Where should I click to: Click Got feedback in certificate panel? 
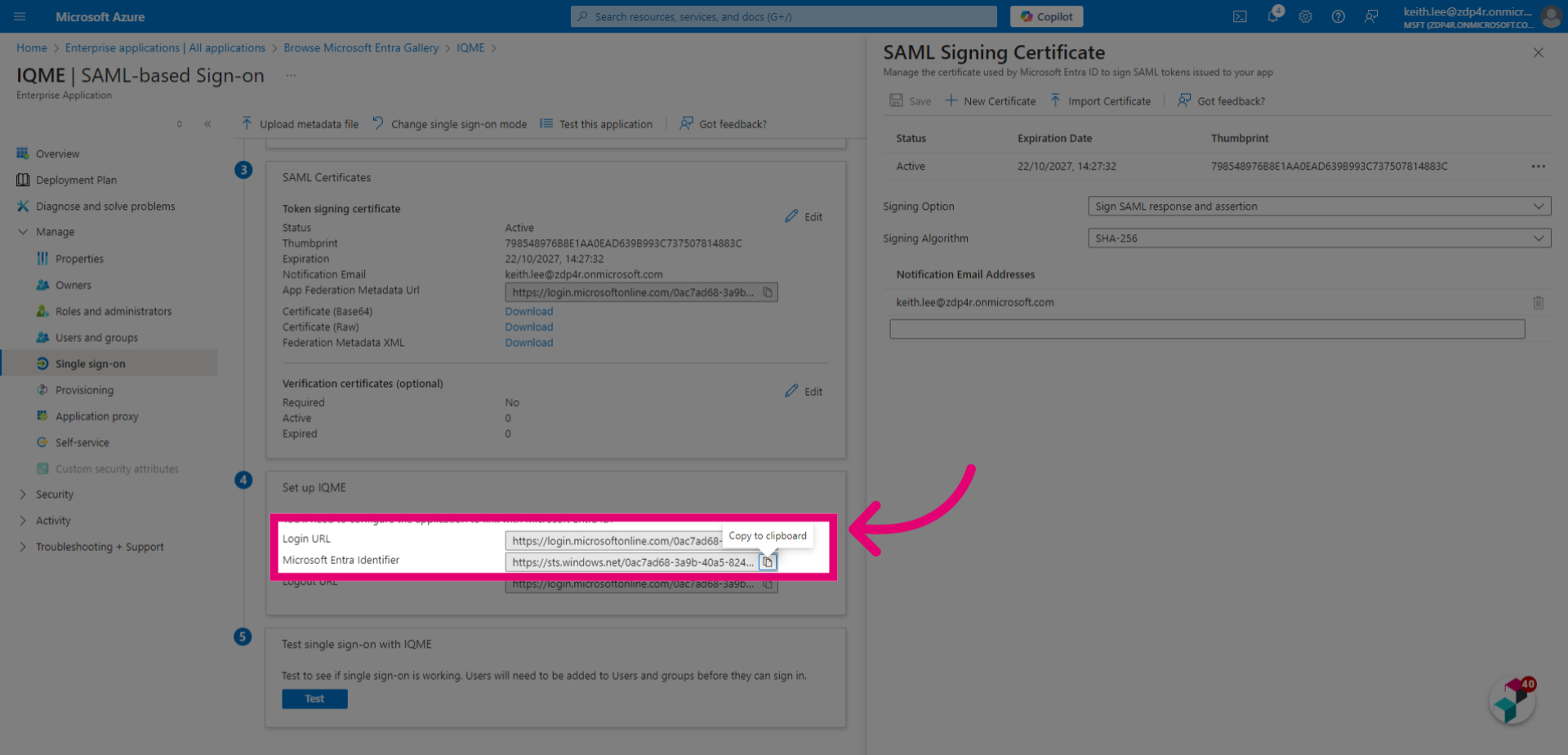tap(1222, 101)
